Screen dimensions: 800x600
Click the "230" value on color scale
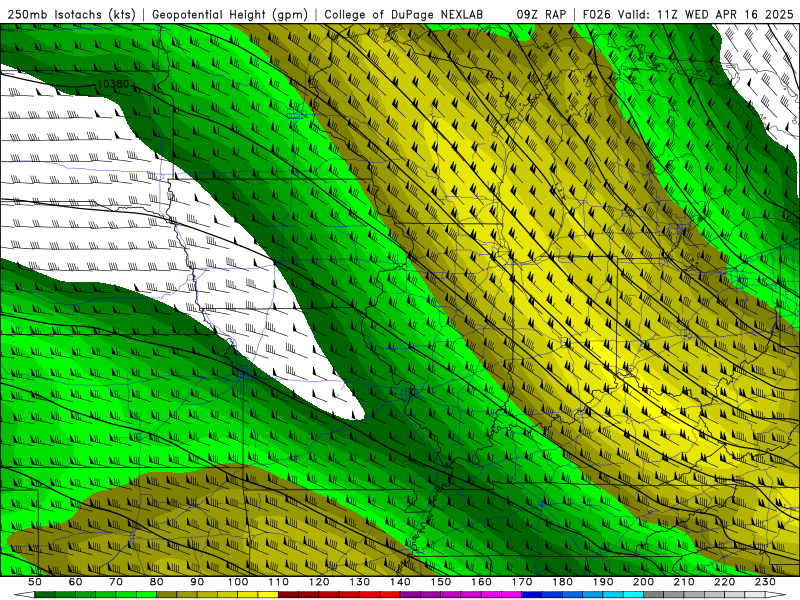pyautogui.click(x=765, y=582)
